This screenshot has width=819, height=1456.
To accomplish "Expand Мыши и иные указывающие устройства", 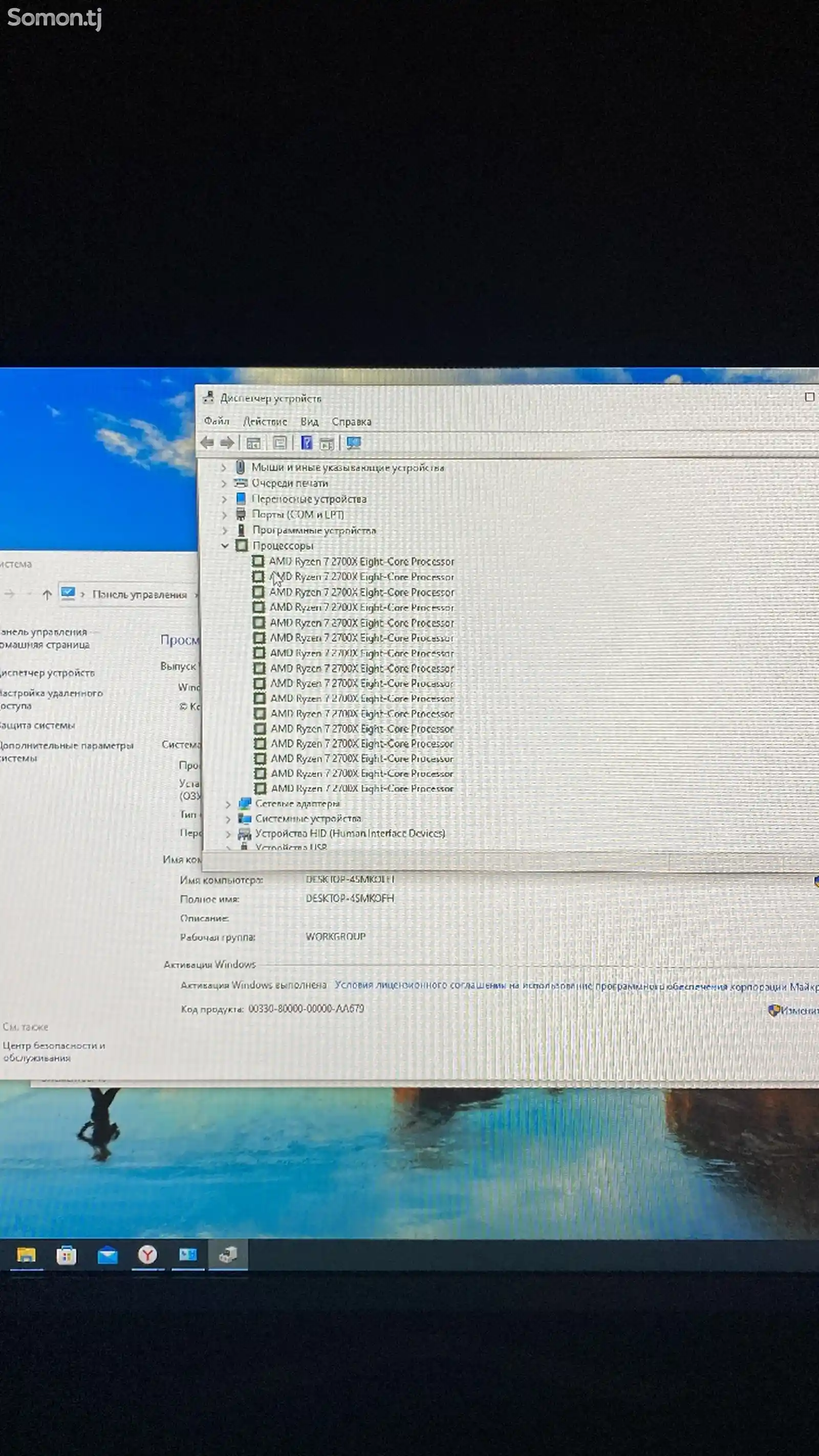I will click(x=224, y=467).
